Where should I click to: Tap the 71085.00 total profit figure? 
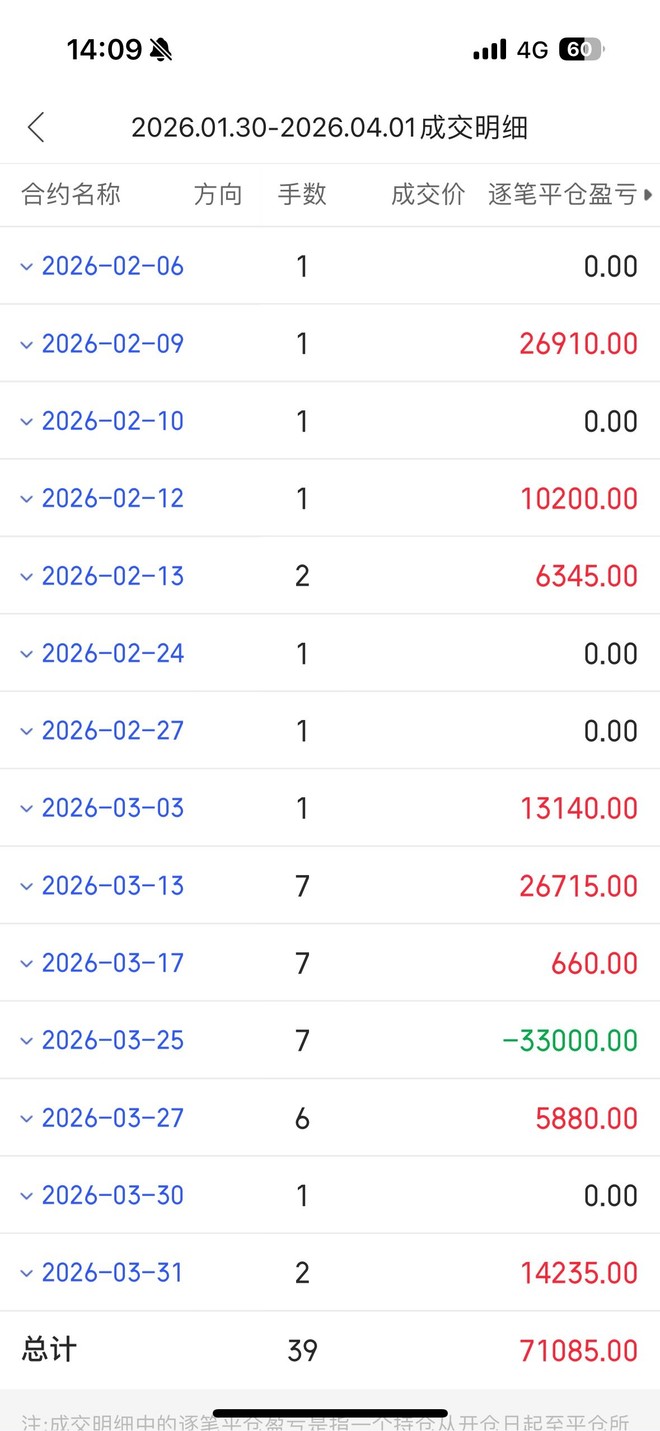pos(578,1351)
